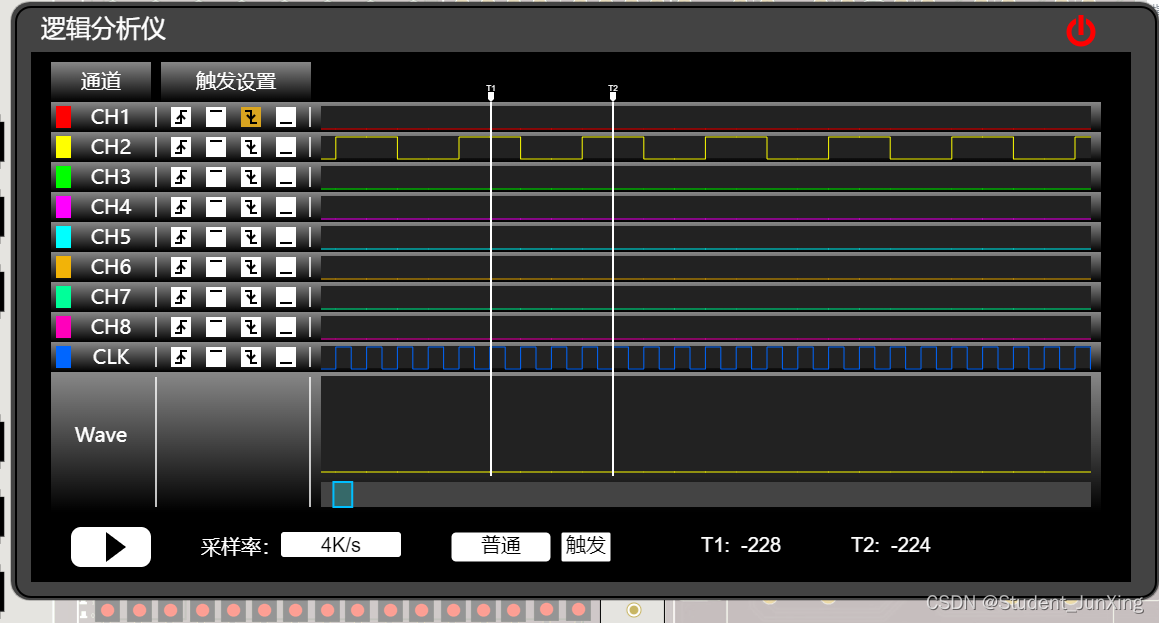Select rising edge trigger for CH6

(x=181, y=267)
